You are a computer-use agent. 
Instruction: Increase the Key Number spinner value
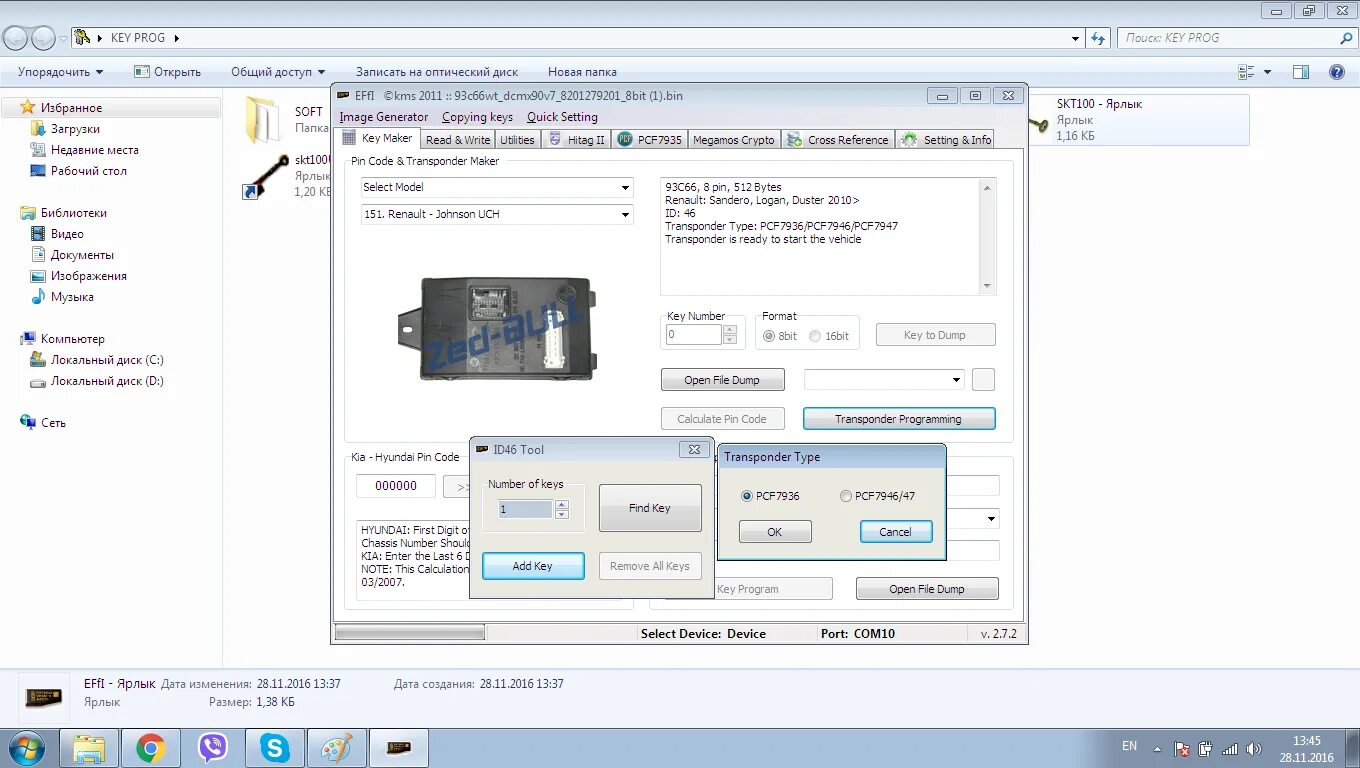coord(729,330)
